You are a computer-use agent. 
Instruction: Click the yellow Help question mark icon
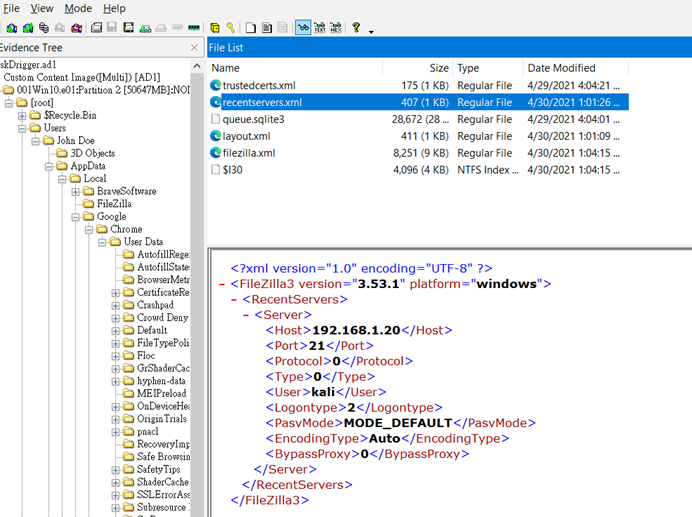tap(356, 28)
